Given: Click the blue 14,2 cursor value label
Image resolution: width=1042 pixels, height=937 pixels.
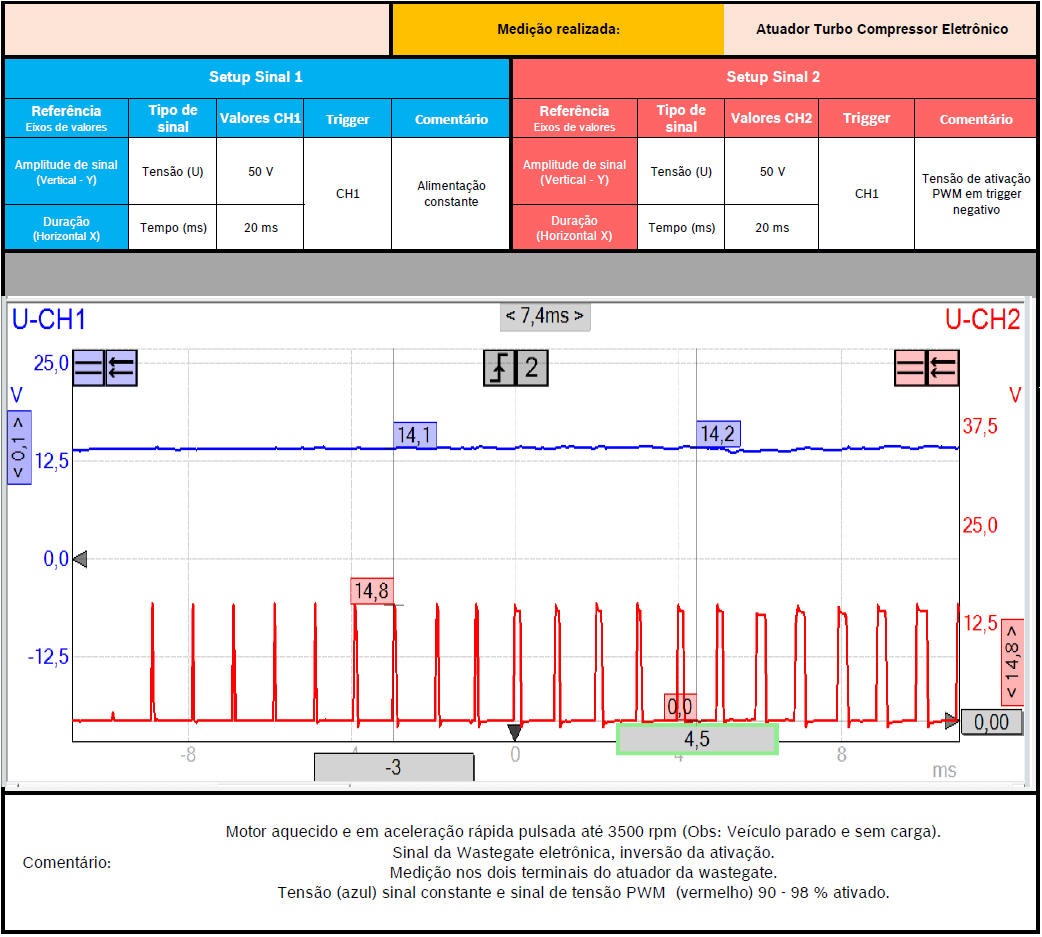Looking at the screenshot, I should pyautogui.click(x=718, y=433).
